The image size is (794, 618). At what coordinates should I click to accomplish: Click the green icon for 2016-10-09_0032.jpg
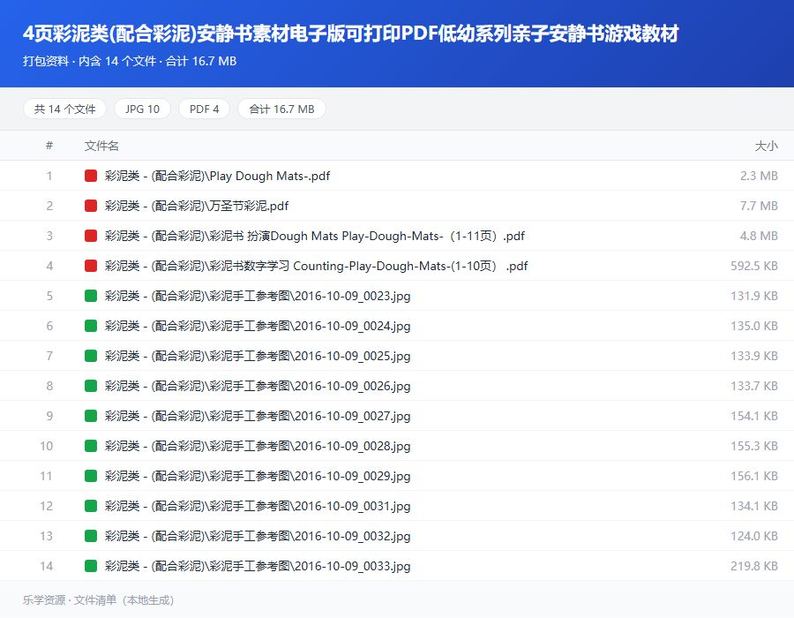(91, 536)
